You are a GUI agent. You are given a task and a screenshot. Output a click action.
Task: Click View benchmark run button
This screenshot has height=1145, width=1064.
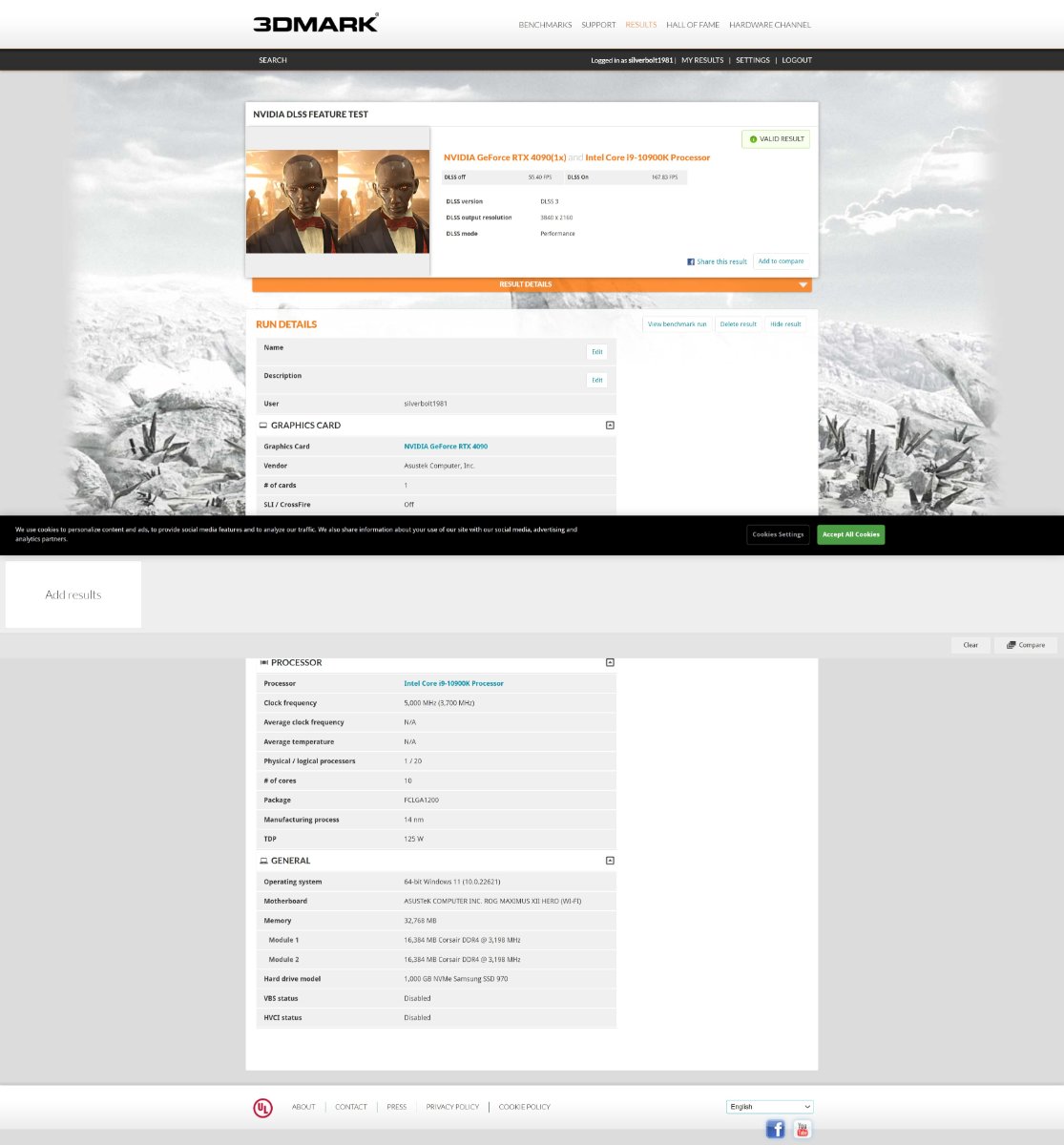677,324
